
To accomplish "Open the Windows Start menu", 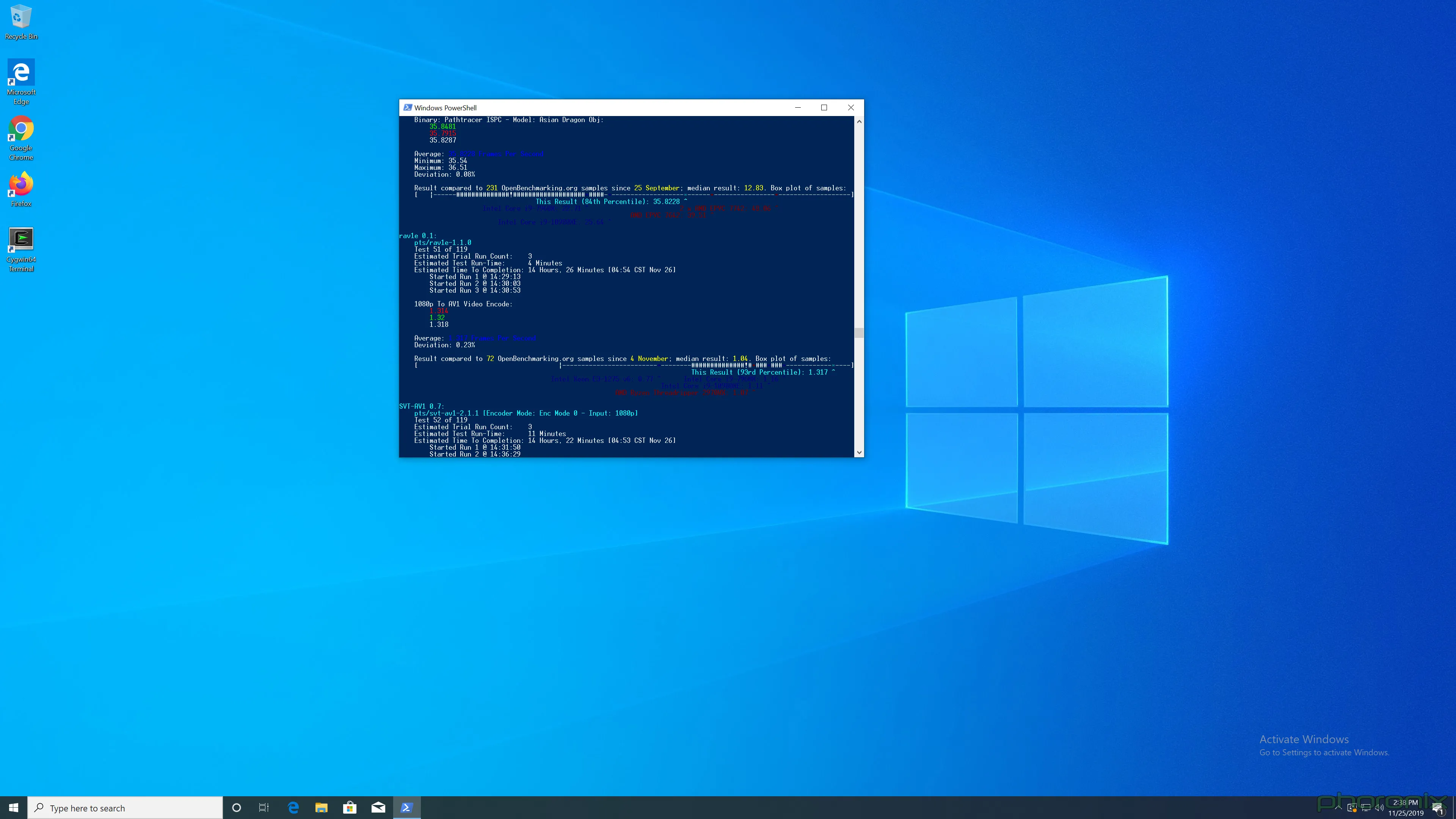I will click(x=14, y=808).
